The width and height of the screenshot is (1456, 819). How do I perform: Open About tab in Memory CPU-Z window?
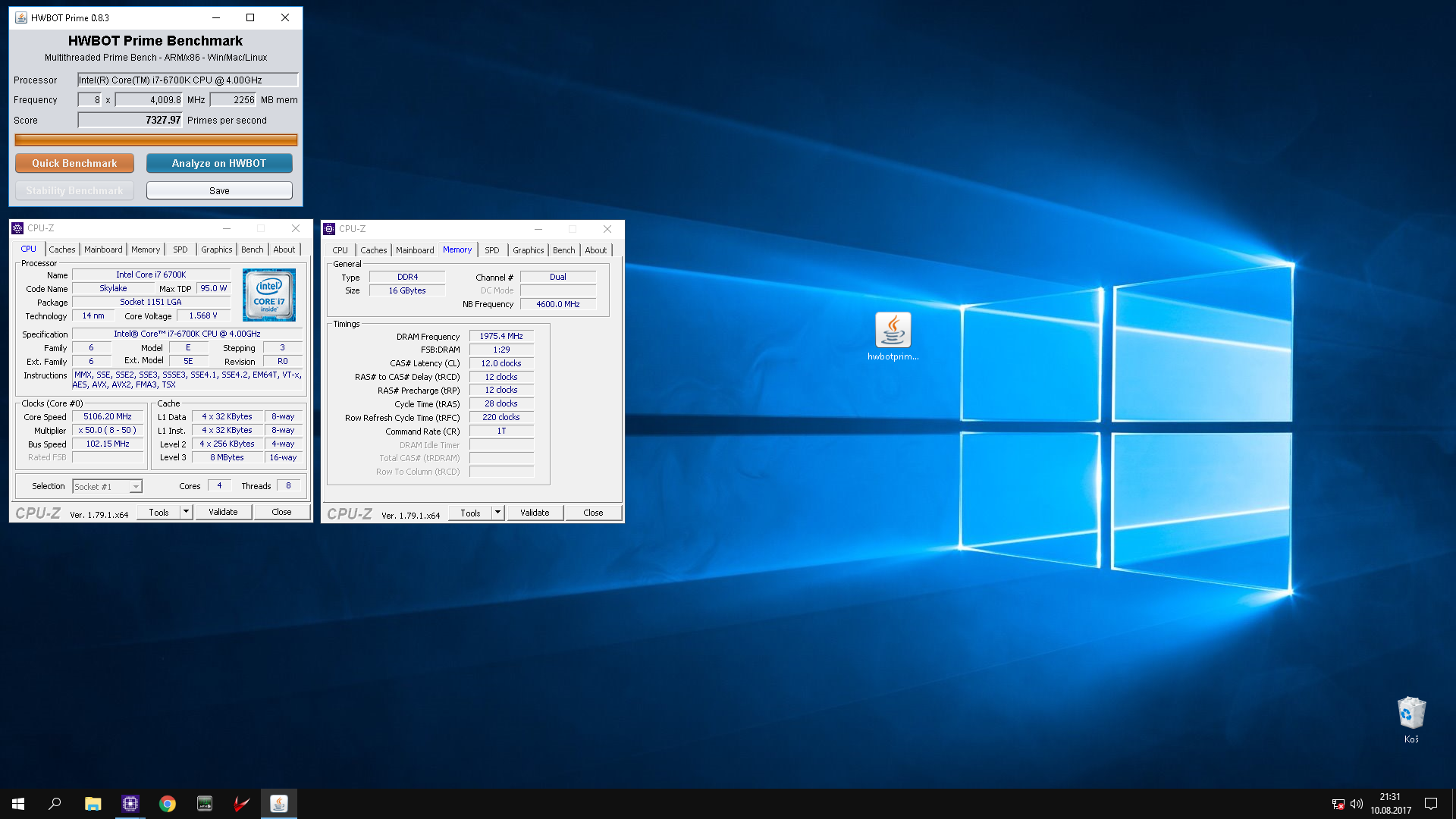[596, 250]
